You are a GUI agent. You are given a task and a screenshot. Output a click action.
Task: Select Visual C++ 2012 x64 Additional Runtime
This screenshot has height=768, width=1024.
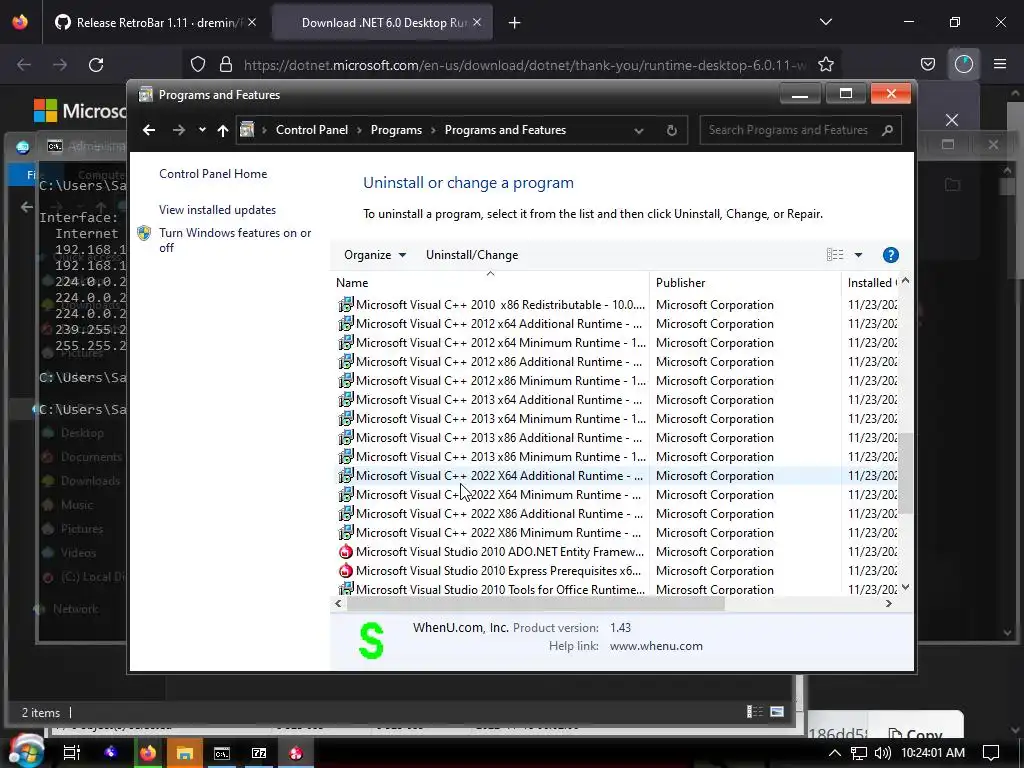point(616,324)
